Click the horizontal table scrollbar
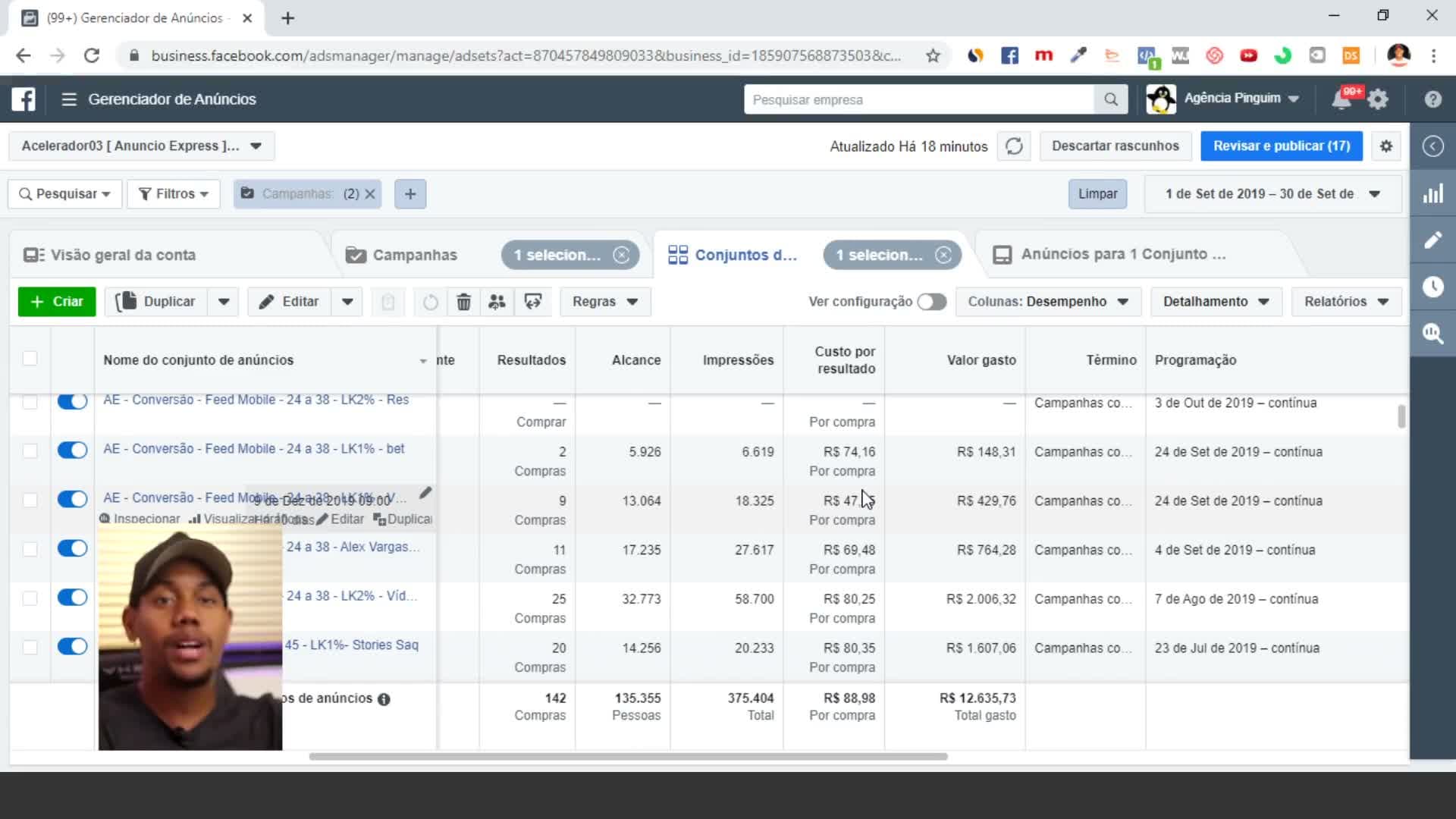Screen dimensions: 1456x819 (629, 757)
